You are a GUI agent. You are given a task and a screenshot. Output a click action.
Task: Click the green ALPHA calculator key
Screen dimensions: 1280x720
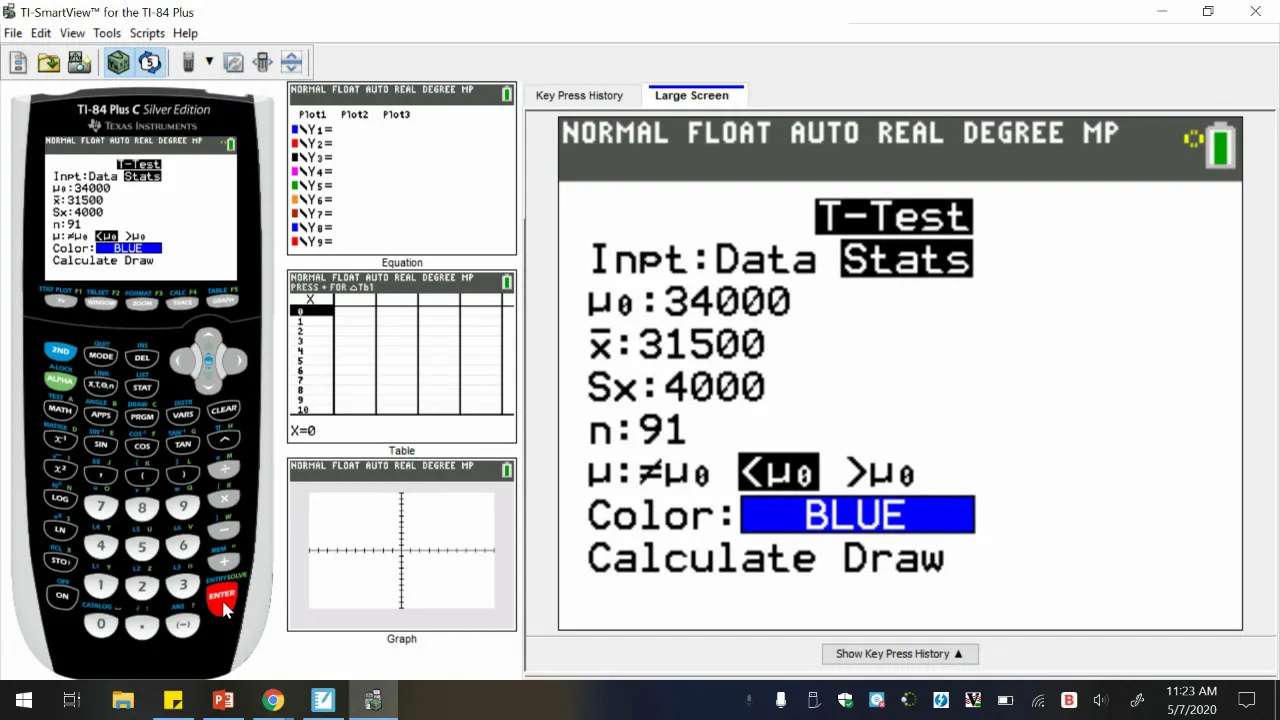(x=60, y=380)
